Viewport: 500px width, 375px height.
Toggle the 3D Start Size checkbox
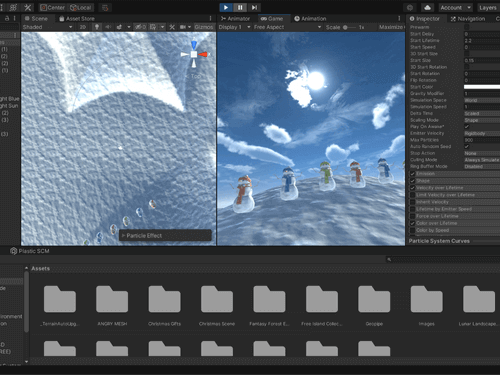pos(467,54)
